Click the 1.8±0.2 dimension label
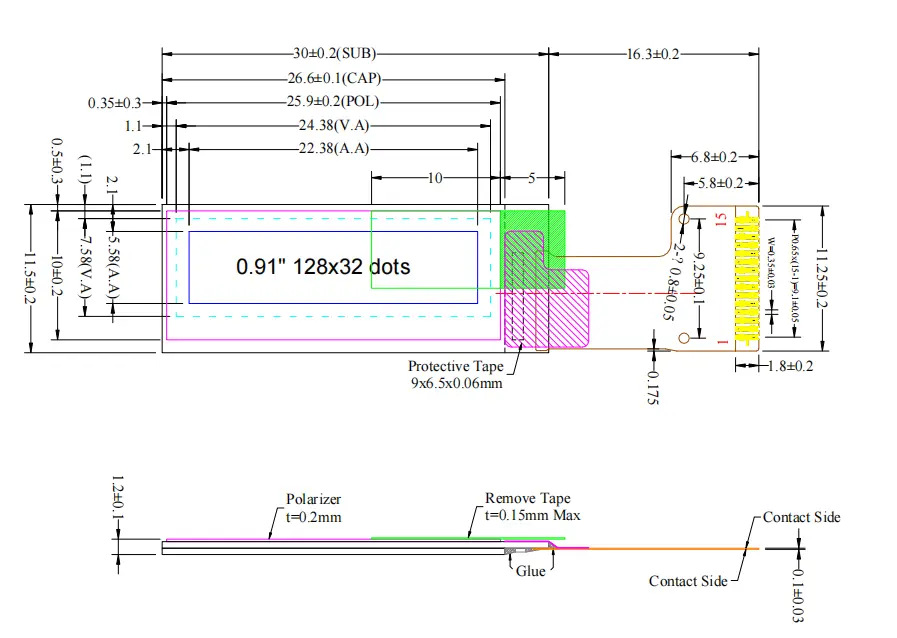 790,366
